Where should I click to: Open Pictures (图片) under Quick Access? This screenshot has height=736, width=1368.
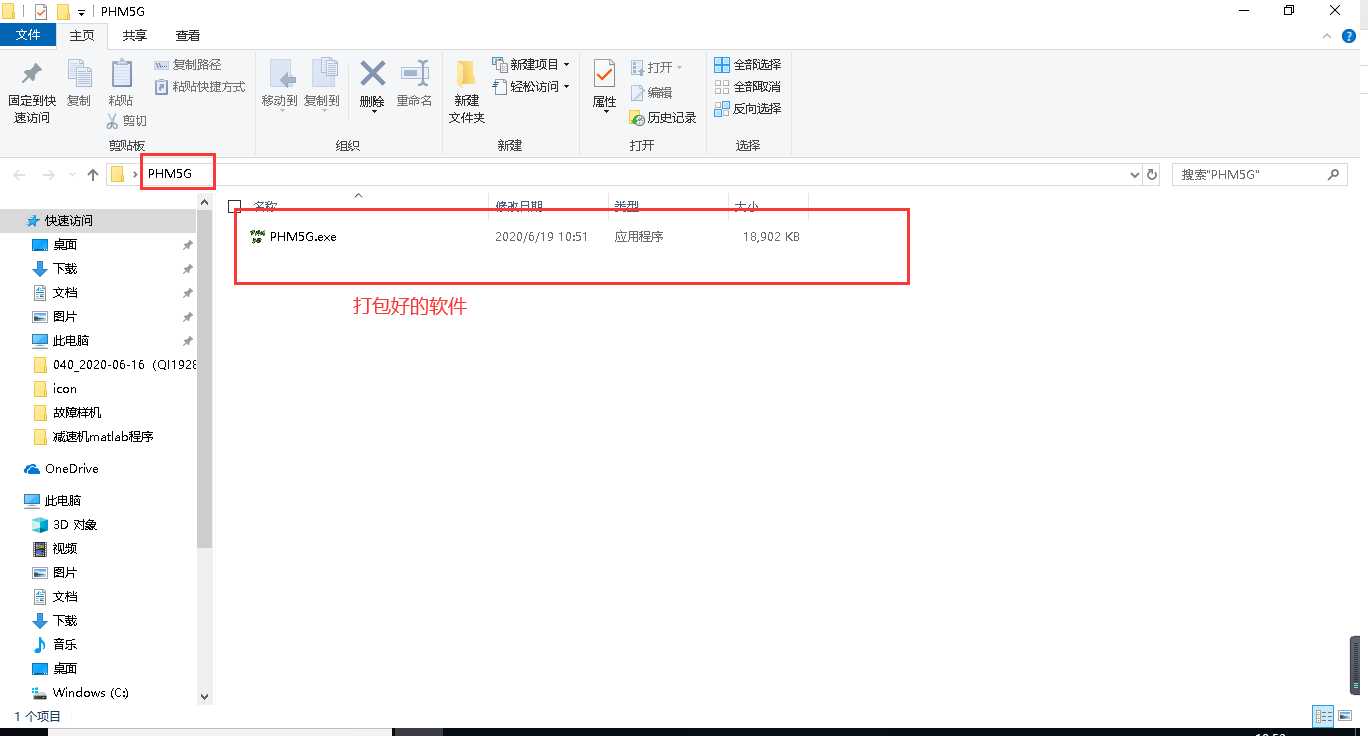coord(65,316)
